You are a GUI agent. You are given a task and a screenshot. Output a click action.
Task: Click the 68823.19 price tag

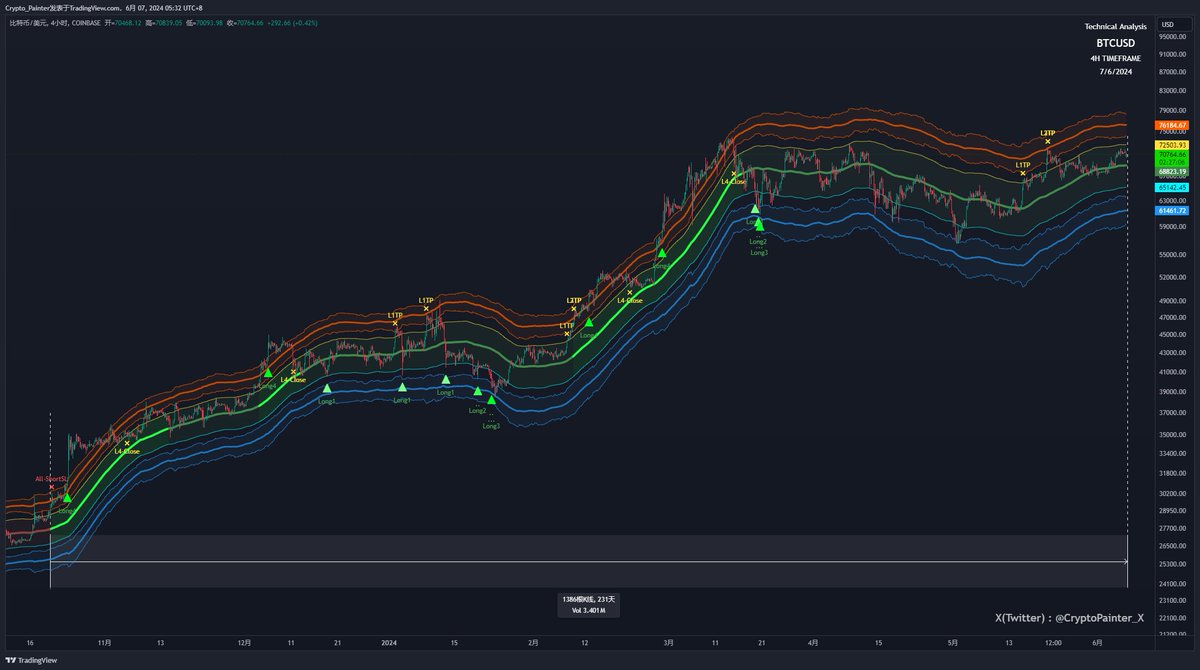click(1172, 172)
